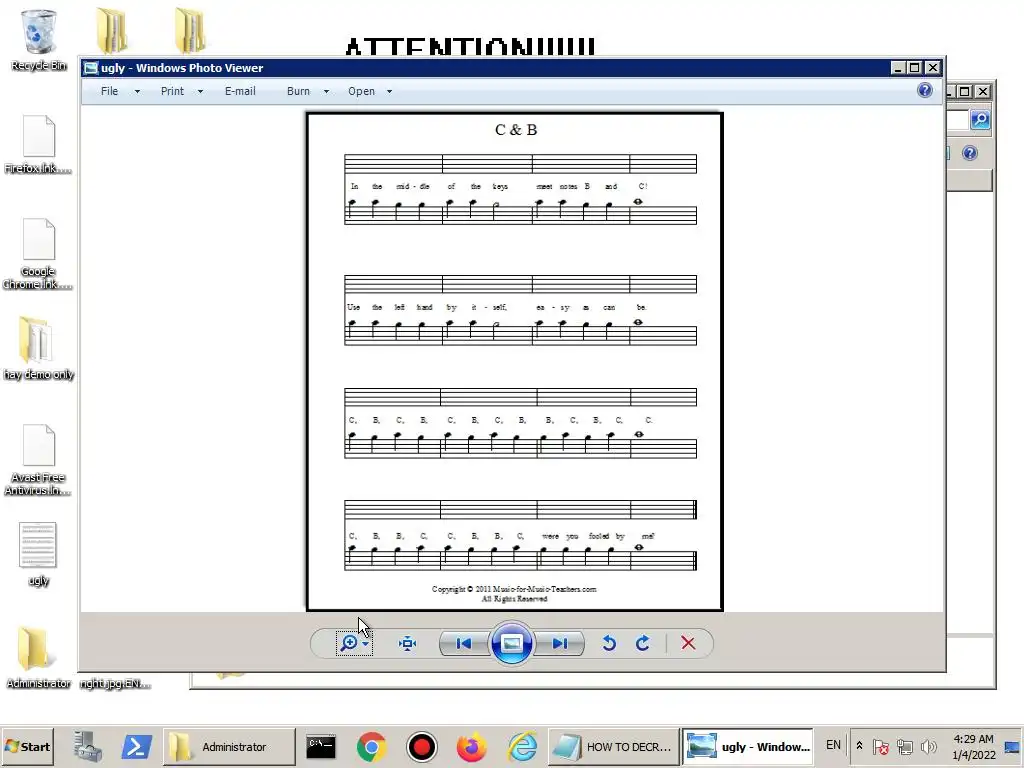Open Action Center flag icon

pyautogui.click(x=880, y=746)
